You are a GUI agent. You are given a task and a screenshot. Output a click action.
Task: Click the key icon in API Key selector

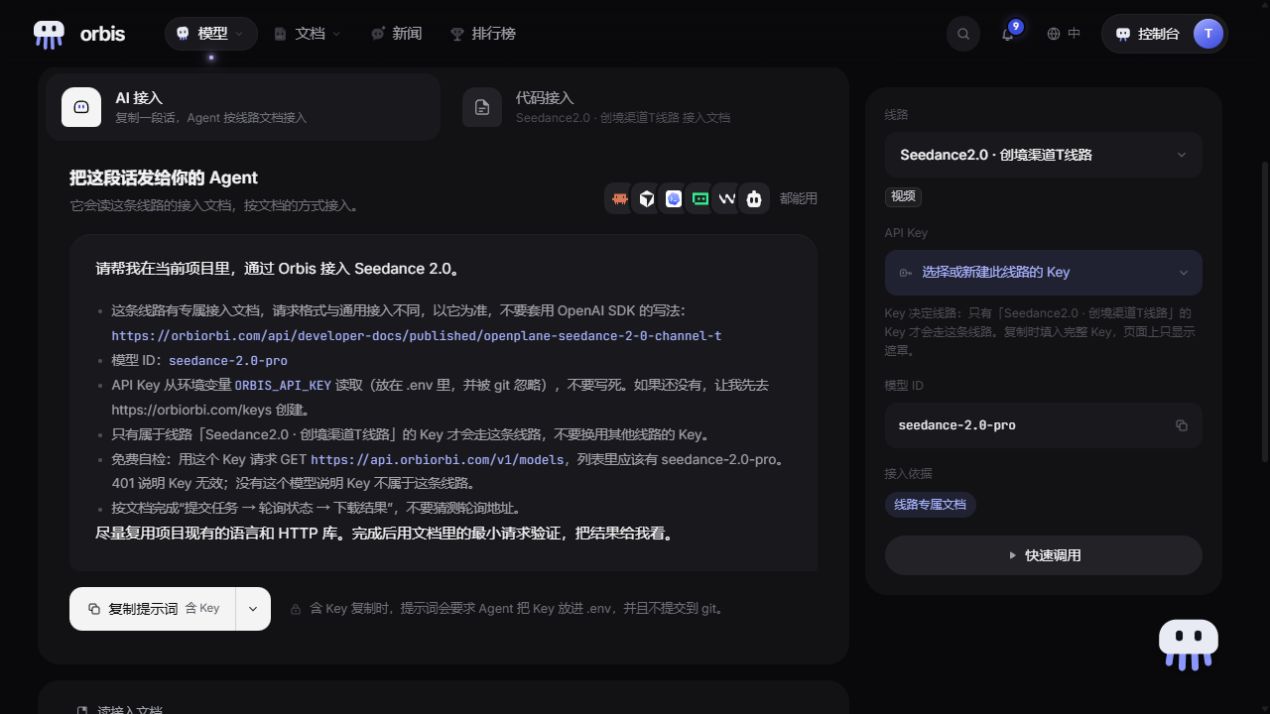(x=906, y=273)
